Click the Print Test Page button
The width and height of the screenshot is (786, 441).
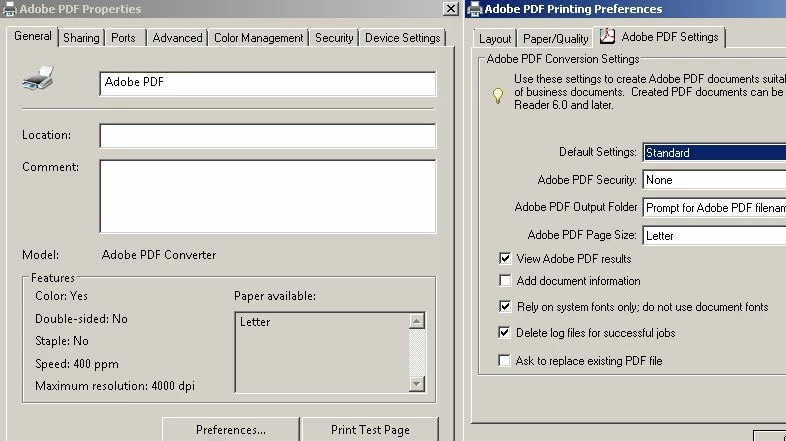pos(370,429)
